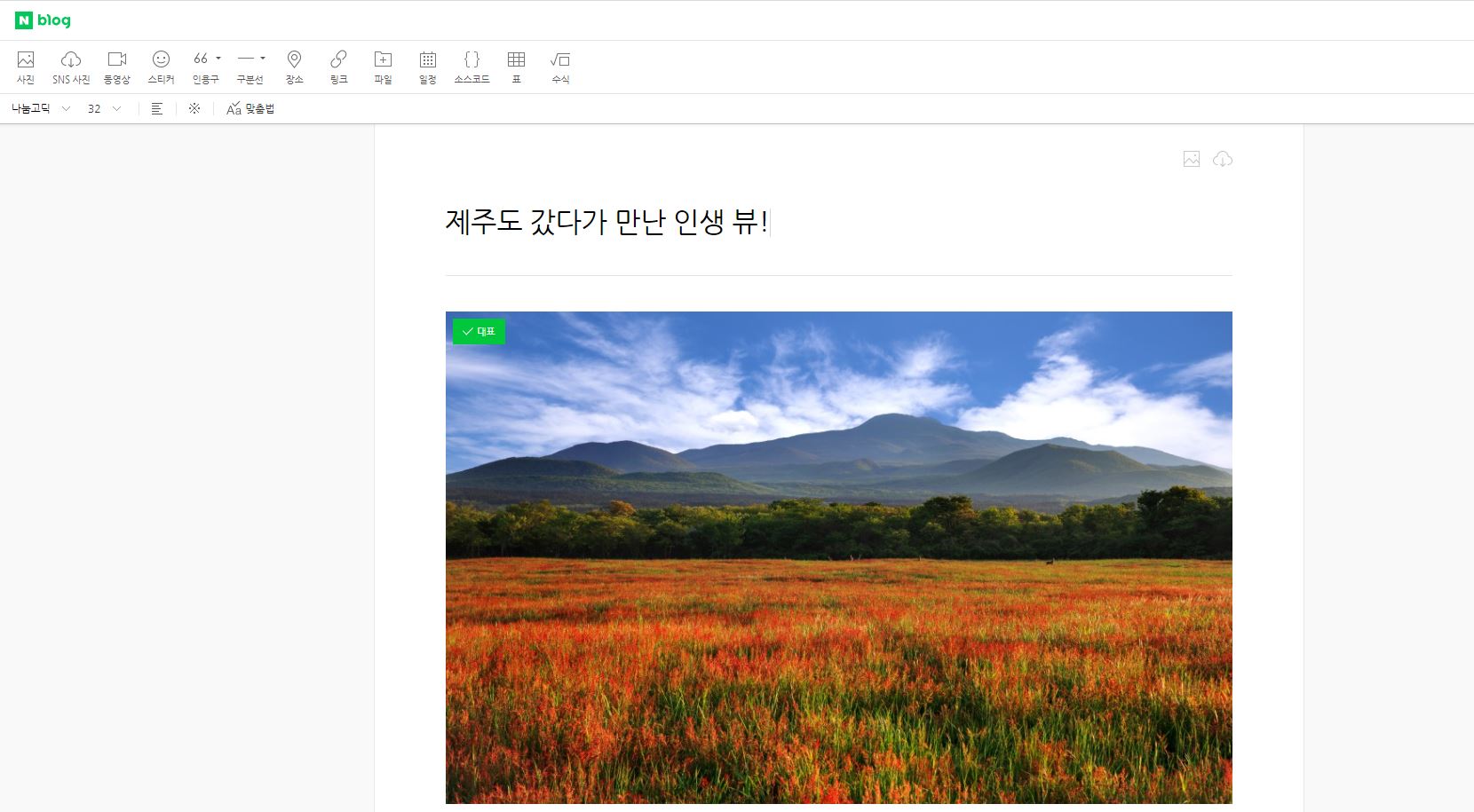Expand the 인용구 quote style dropdown
This screenshot has width=1474, height=812.
(x=218, y=59)
